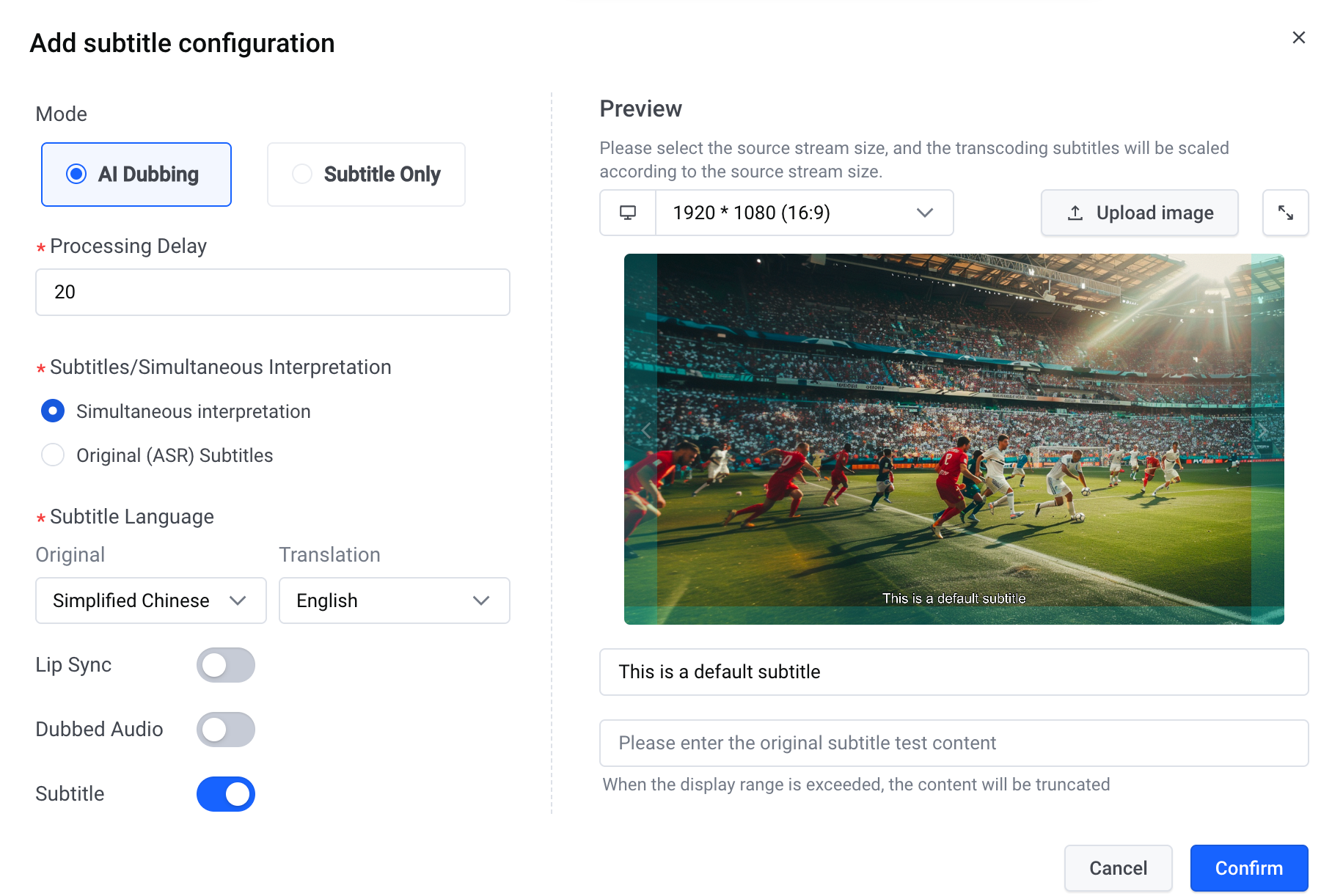The width and height of the screenshot is (1332, 896).
Task: Switch mode to Subtitle Only
Action: (366, 175)
